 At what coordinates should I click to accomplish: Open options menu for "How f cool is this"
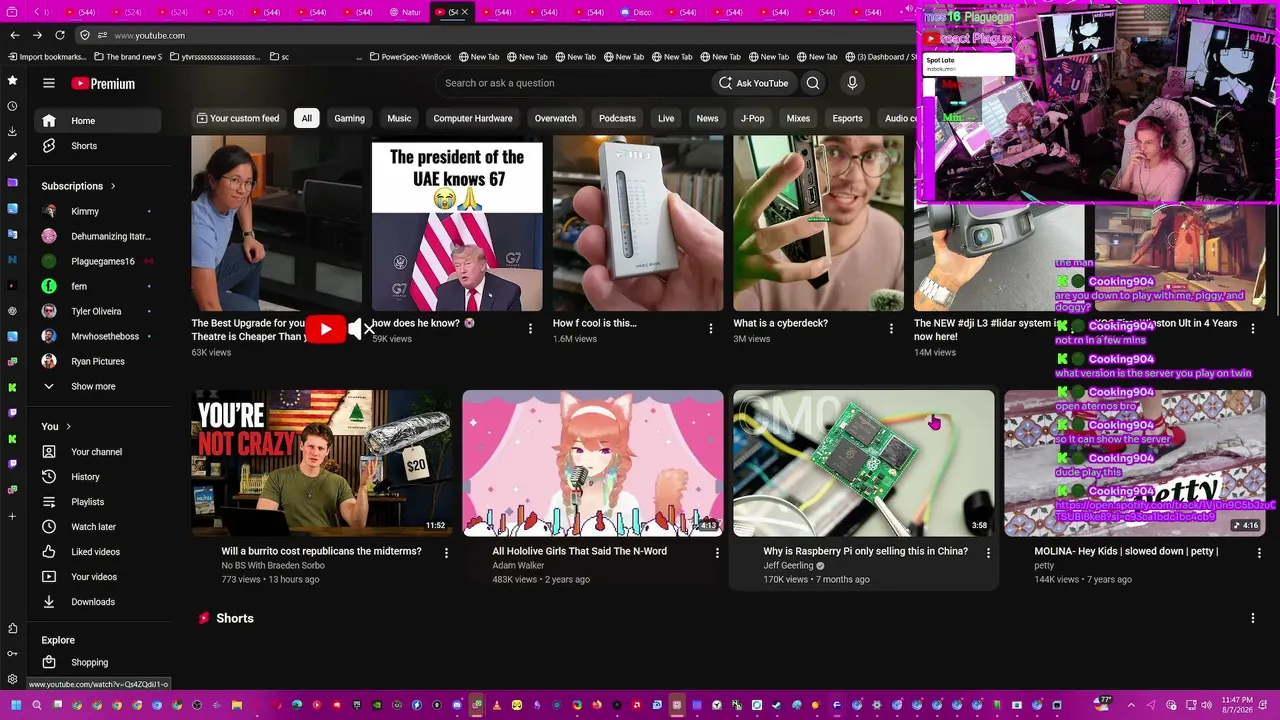pyautogui.click(x=711, y=328)
